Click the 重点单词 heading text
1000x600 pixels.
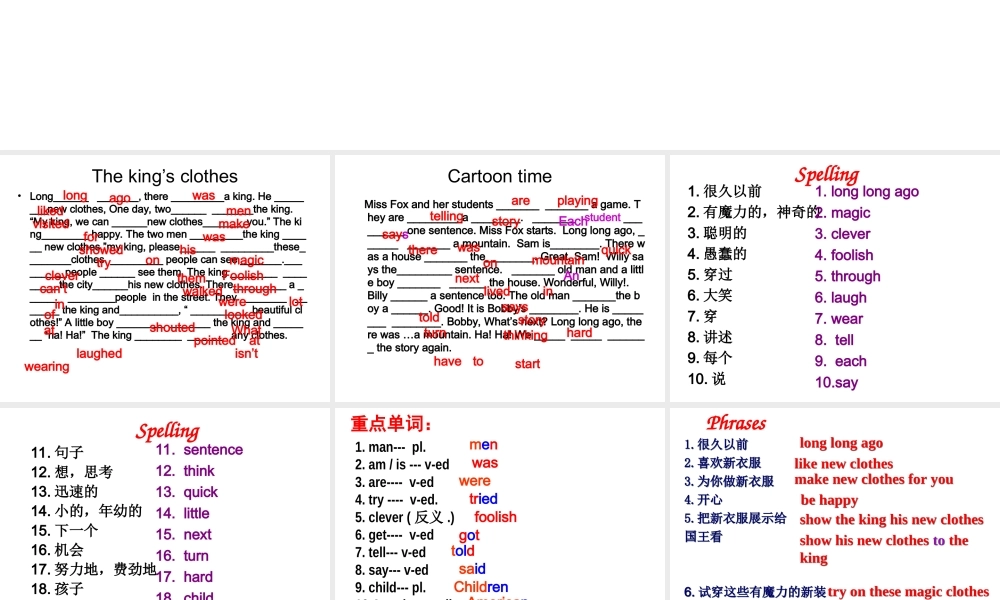392,423
